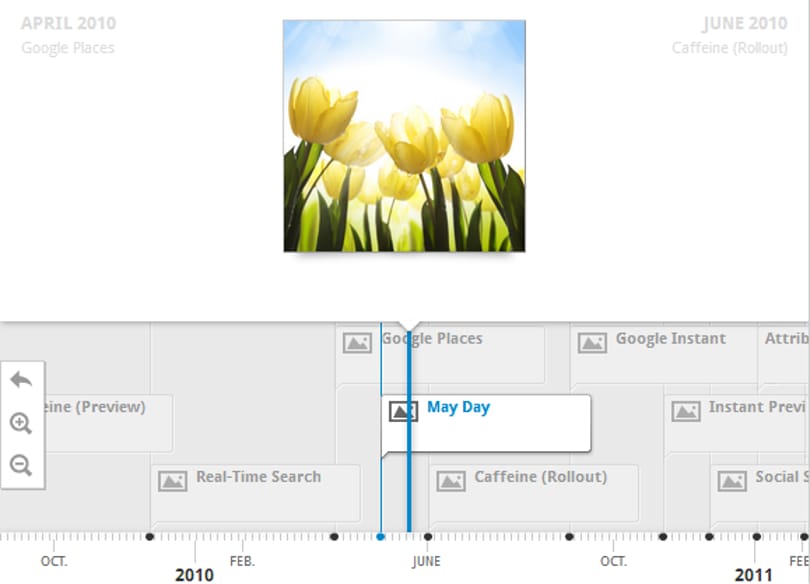Click the return to start arrow icon

(x=21, y=380)
